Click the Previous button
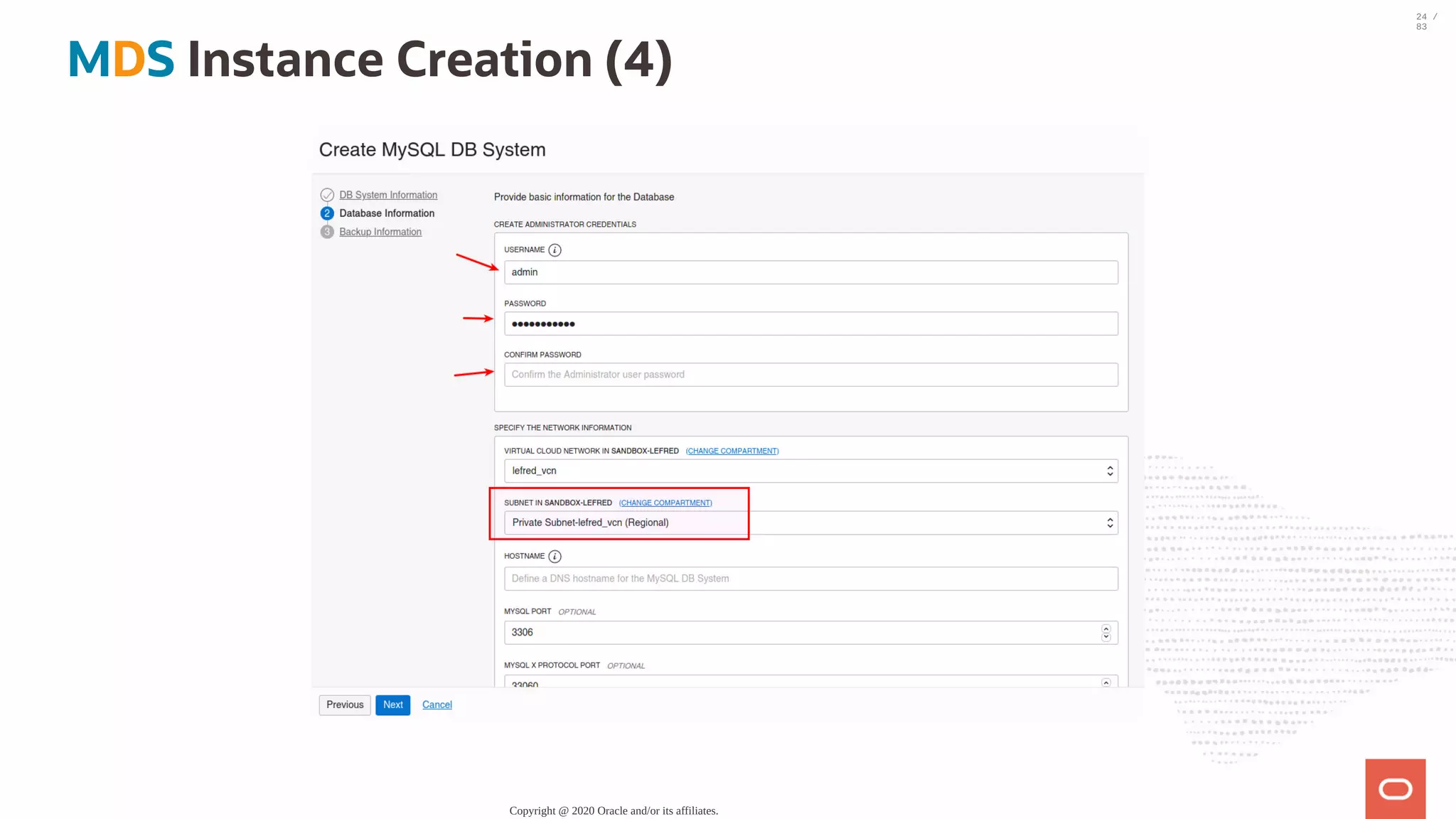The width and height of the screenshot is (1456, 819). click(x=345, y=705)
